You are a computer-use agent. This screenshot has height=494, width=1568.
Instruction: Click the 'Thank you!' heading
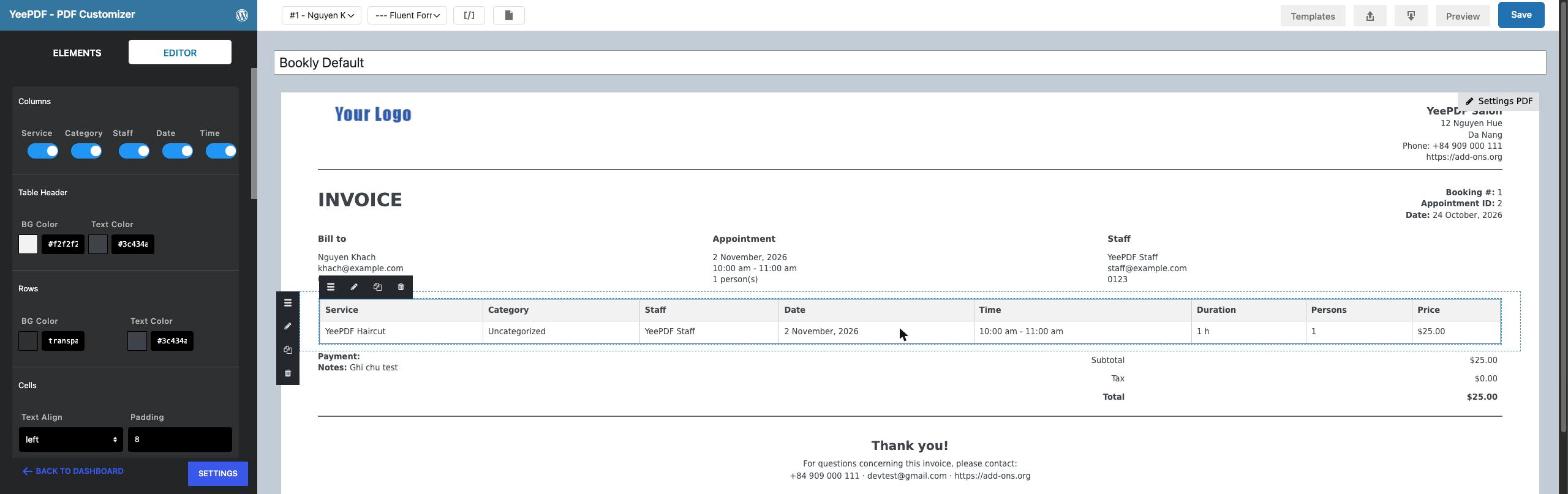[x=910, y=446]
